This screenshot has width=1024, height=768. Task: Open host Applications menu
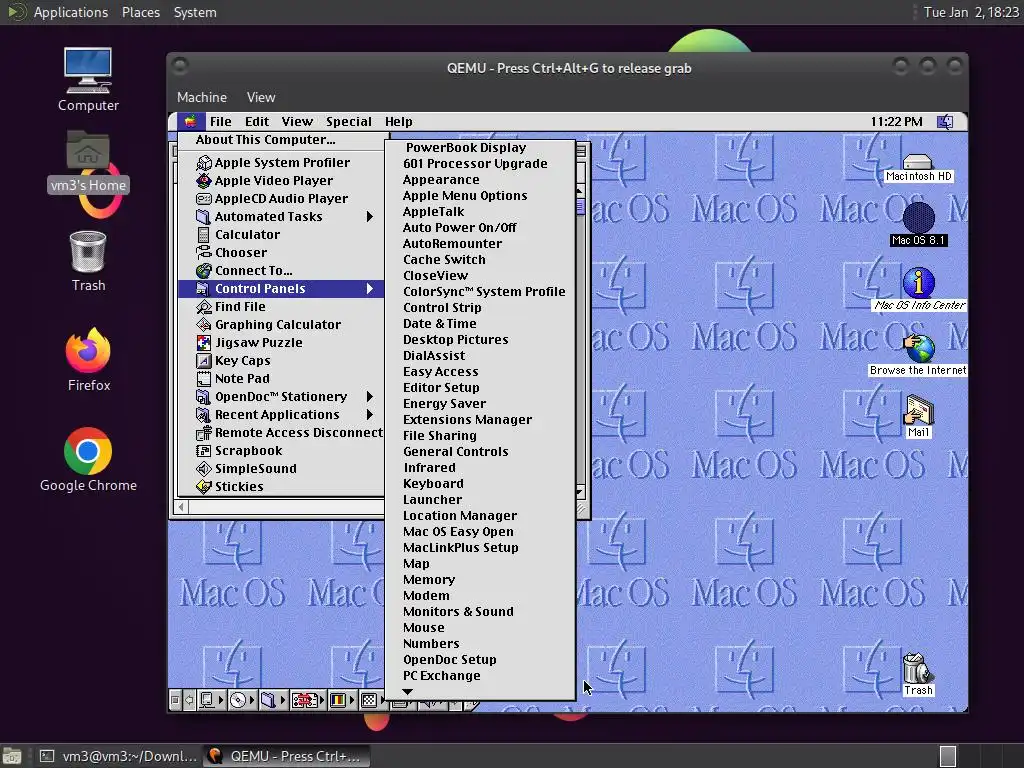point(71,12)
